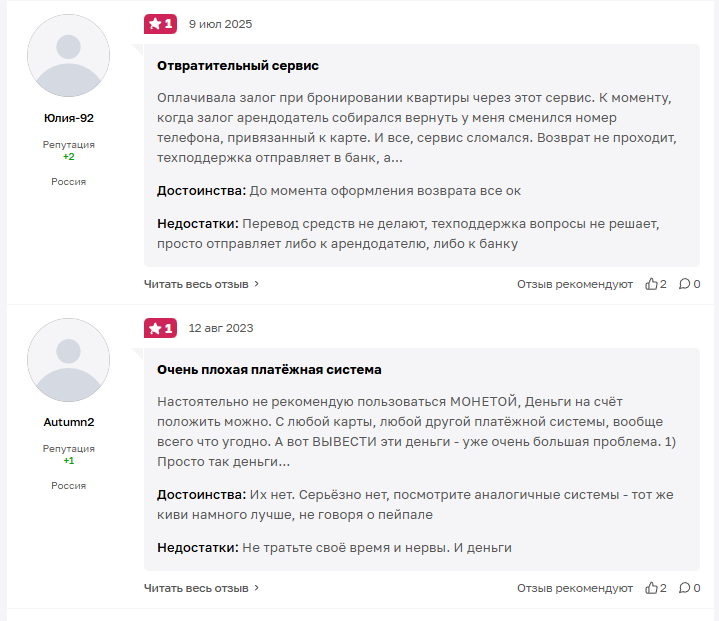The image size is (719, 621).
Task: Click comment icon on Юлия-92's review
Action: 684,284
